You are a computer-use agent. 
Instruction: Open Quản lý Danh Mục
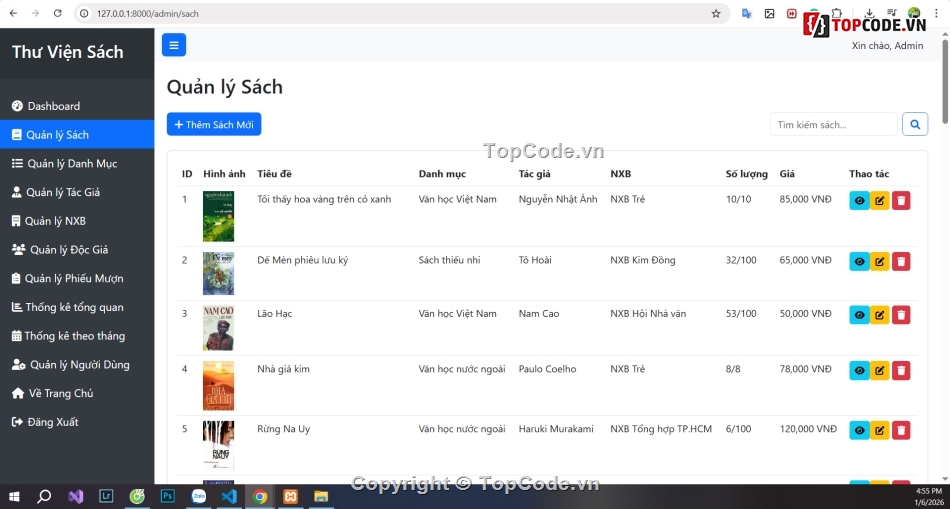77,164
